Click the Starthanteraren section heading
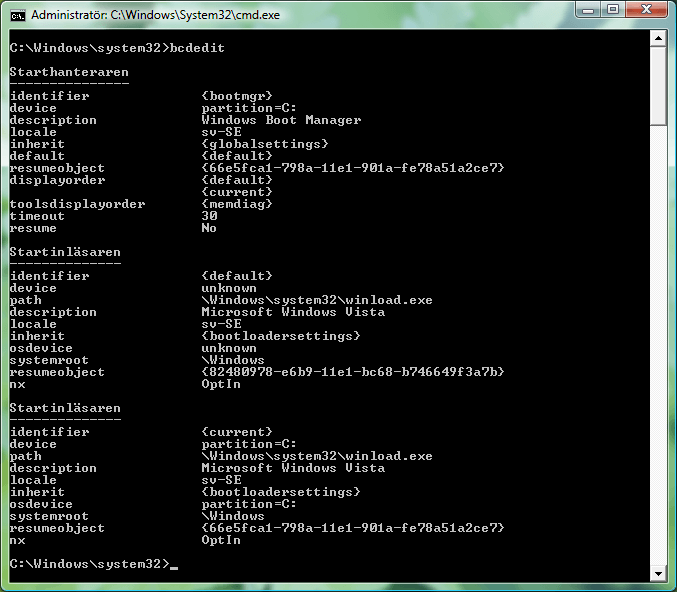 (x=69, y=72)
